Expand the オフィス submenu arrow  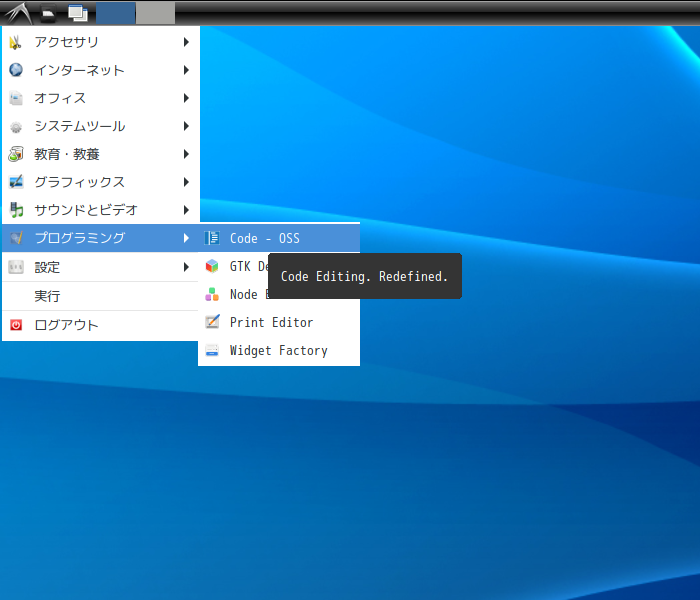(186, 98)
